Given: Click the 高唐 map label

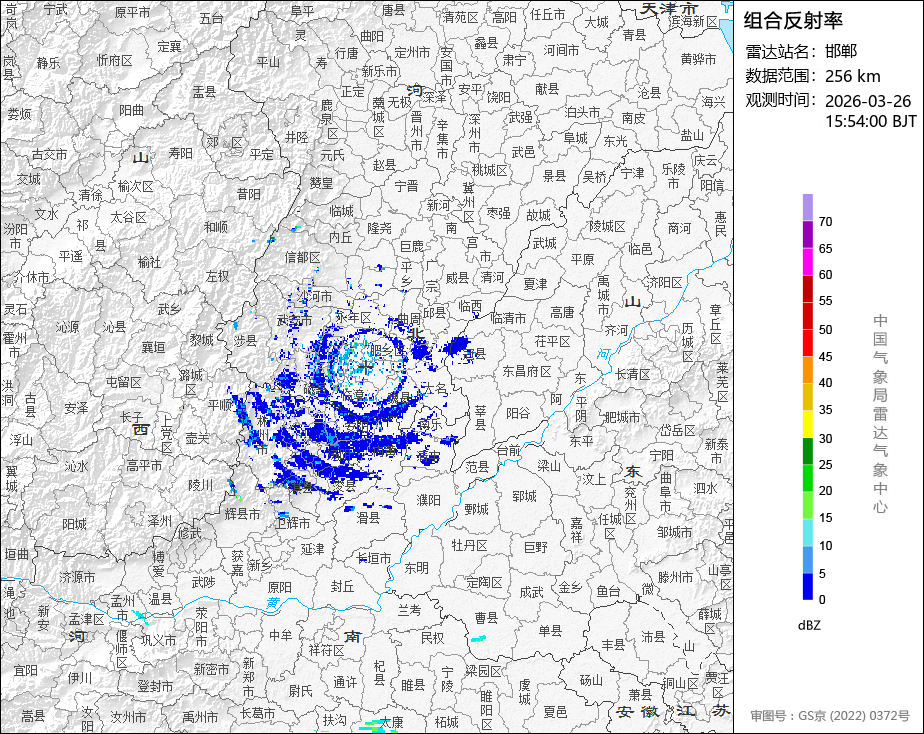Looking at the screenshot, I should click(x=562, y=312).
